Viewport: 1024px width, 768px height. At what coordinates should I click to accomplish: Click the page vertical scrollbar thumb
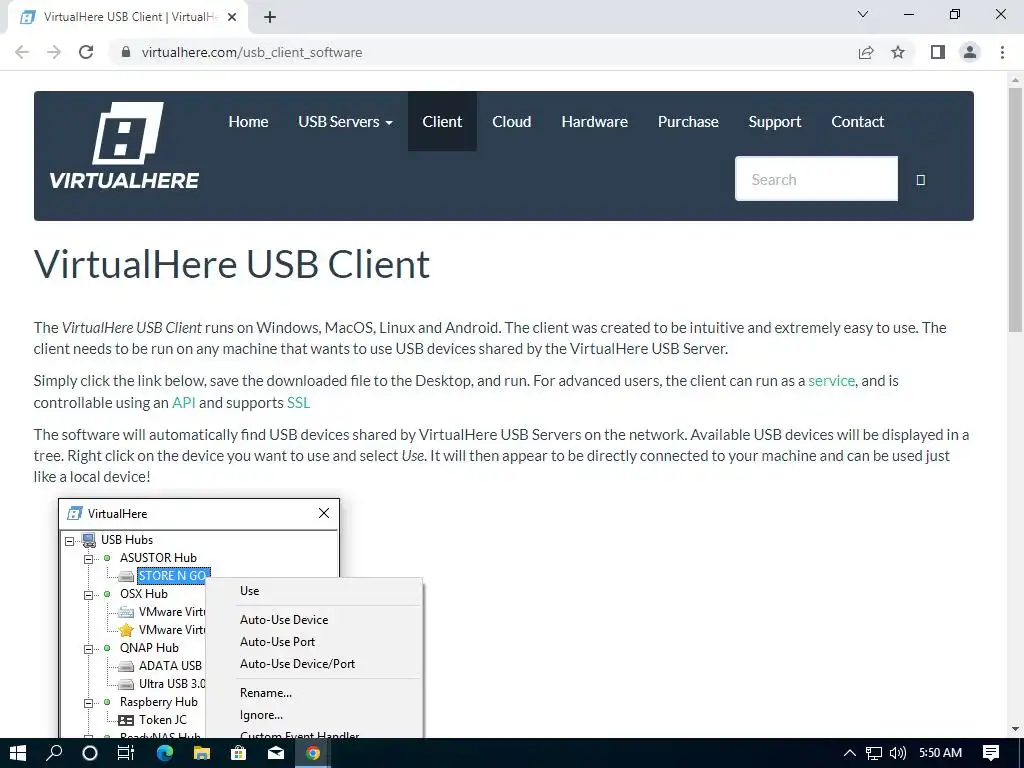point(1016,210)
